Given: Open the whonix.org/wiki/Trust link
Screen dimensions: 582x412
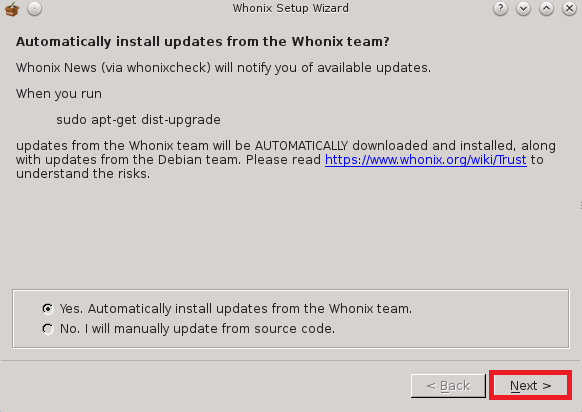Looking at the screenshot, I should (x=426, y=160).
